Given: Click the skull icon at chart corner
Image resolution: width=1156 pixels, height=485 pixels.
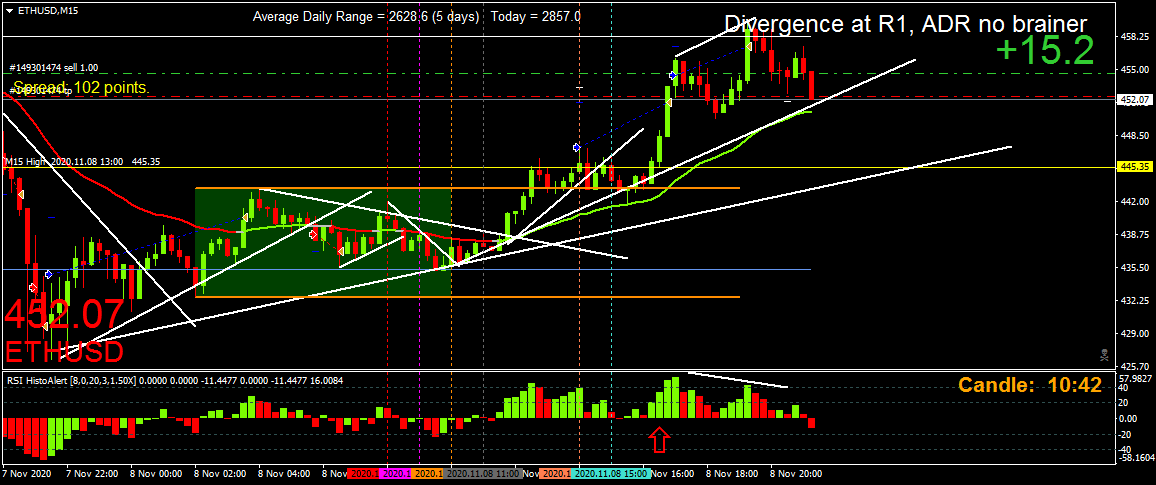Looking at the screenshot, I should 1104,355.
